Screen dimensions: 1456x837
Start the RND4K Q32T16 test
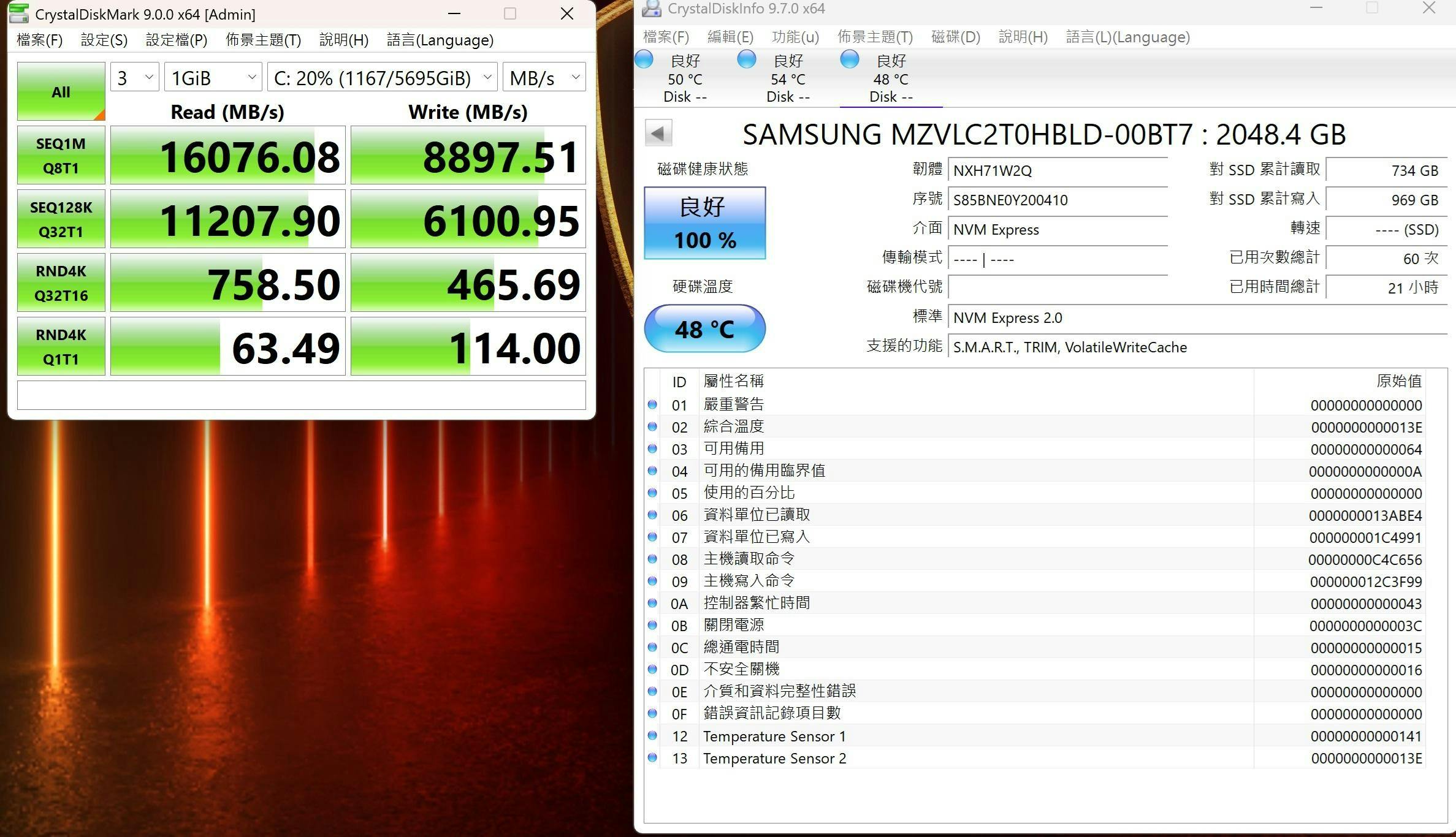coord(61,282)
